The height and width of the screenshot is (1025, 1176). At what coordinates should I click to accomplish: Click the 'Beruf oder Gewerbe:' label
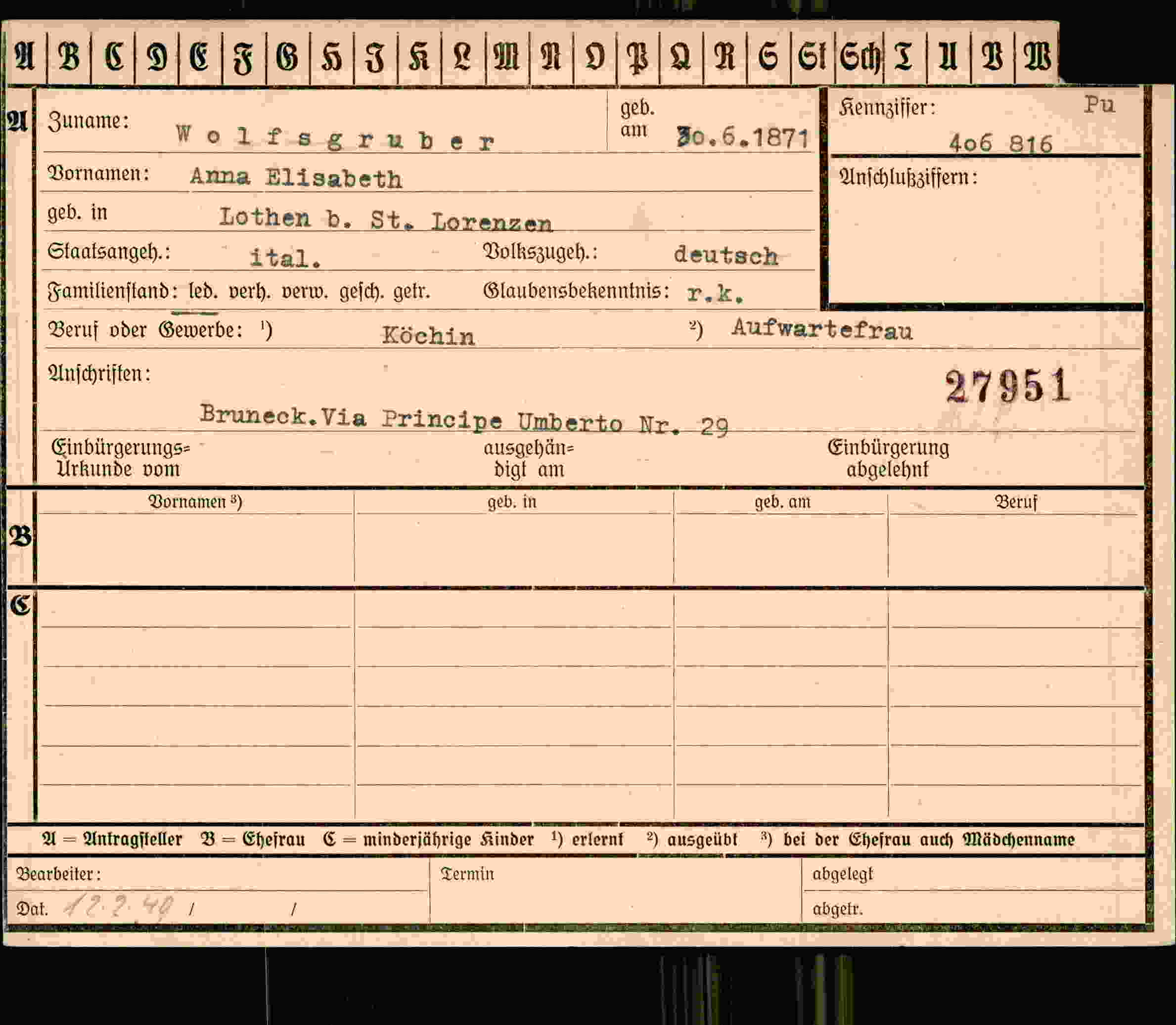(x=145, y=330)
